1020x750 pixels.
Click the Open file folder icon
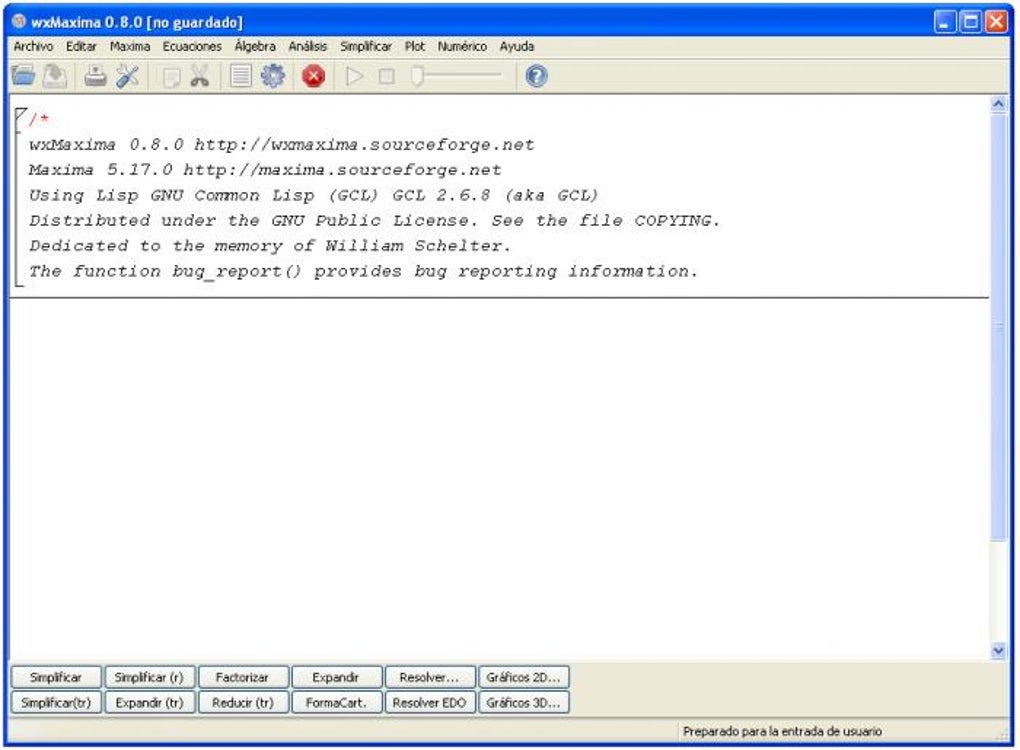tap(23, 76)
